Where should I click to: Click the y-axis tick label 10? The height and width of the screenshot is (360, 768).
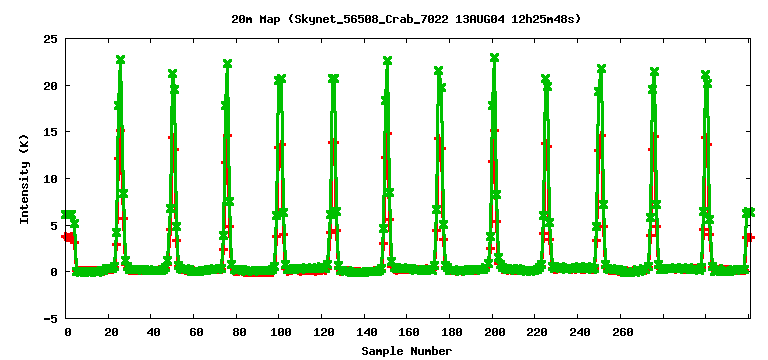(x=51, y=178)
